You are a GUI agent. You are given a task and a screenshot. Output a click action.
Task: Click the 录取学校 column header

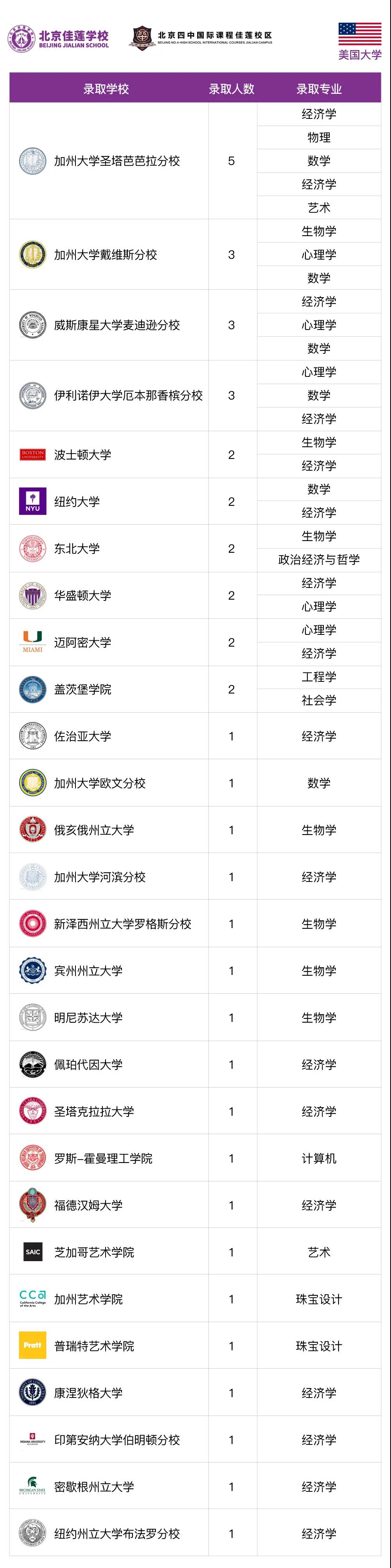[x=106, y=89]
